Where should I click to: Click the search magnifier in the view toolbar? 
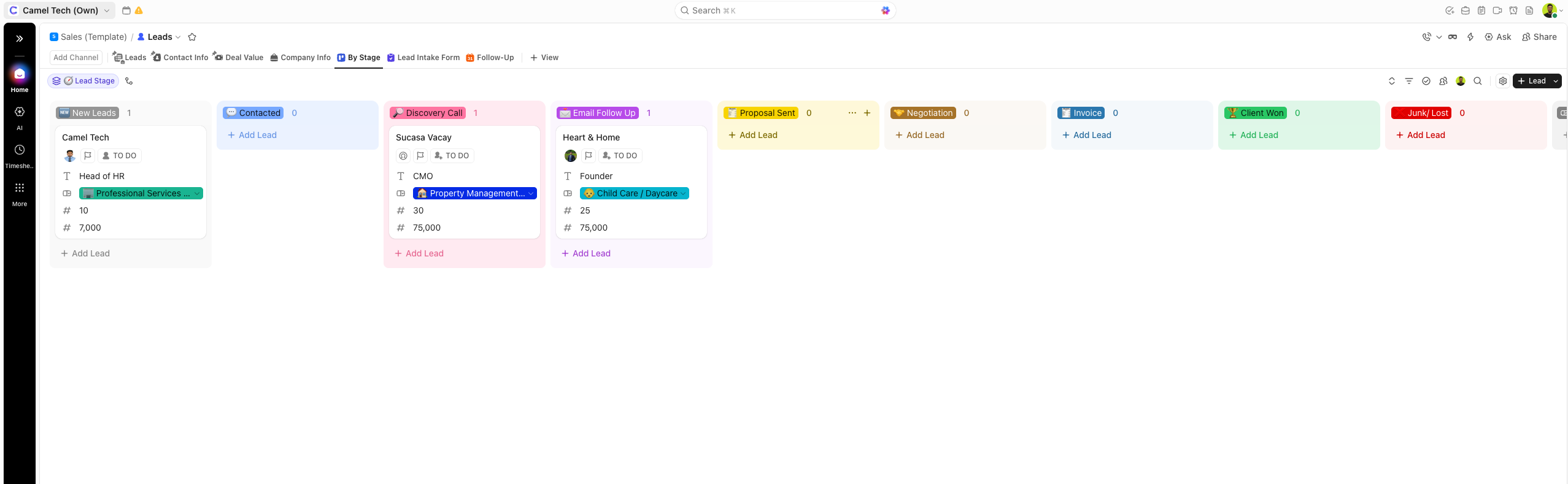pos(1478,81)
